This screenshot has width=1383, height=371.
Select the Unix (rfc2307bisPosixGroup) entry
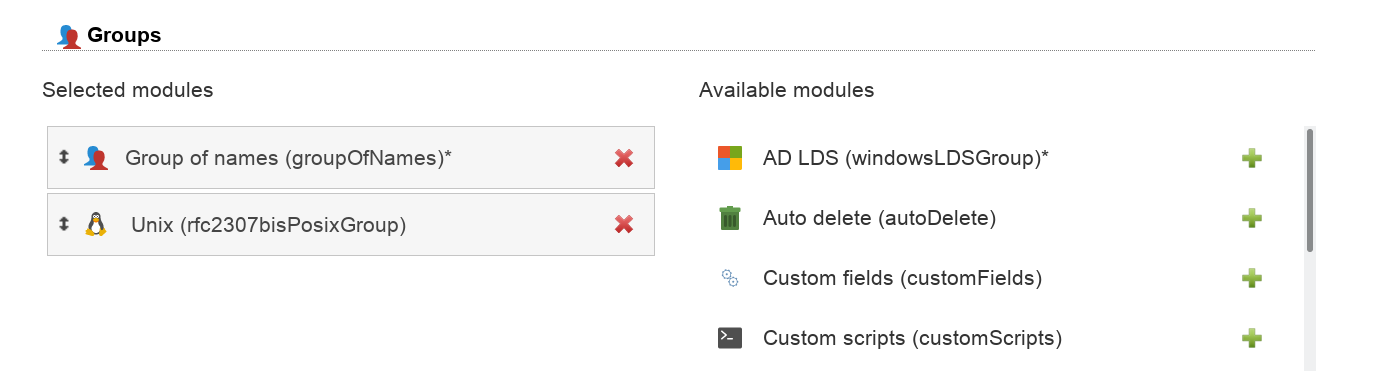[x=351, y=224]
